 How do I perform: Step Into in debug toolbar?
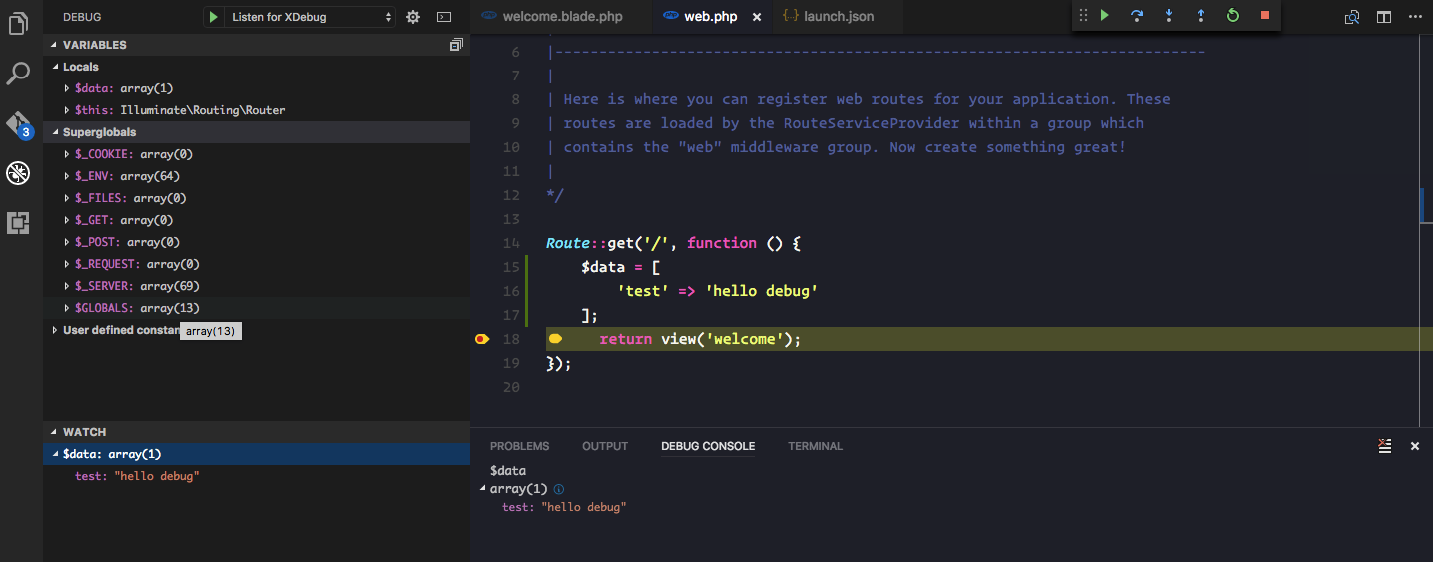(x=1168, y=16)
